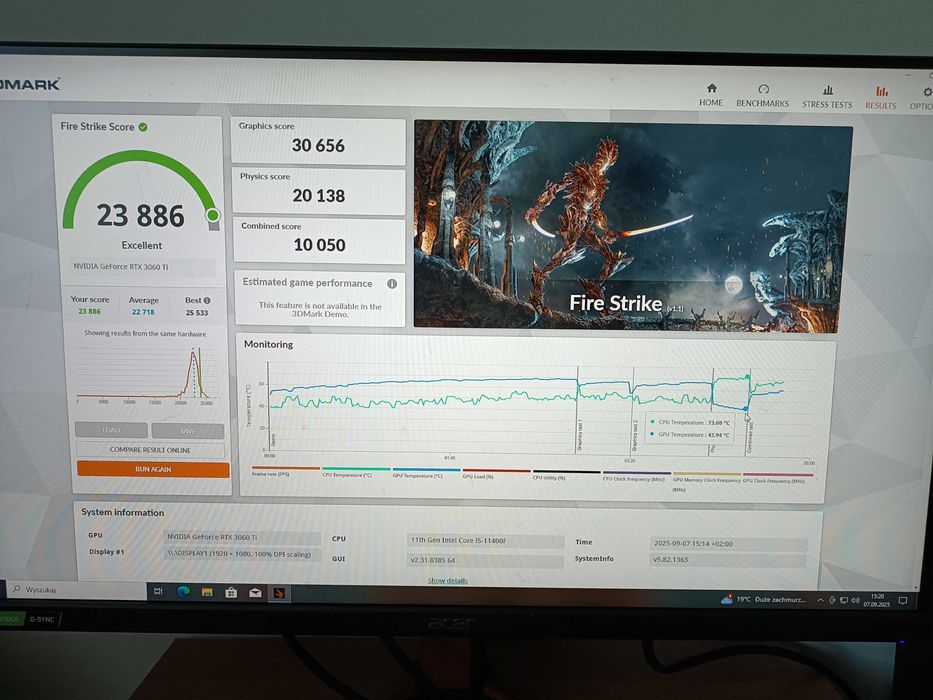
Task: Click the search magnifier icon on the taskbar
Action: 17,589
